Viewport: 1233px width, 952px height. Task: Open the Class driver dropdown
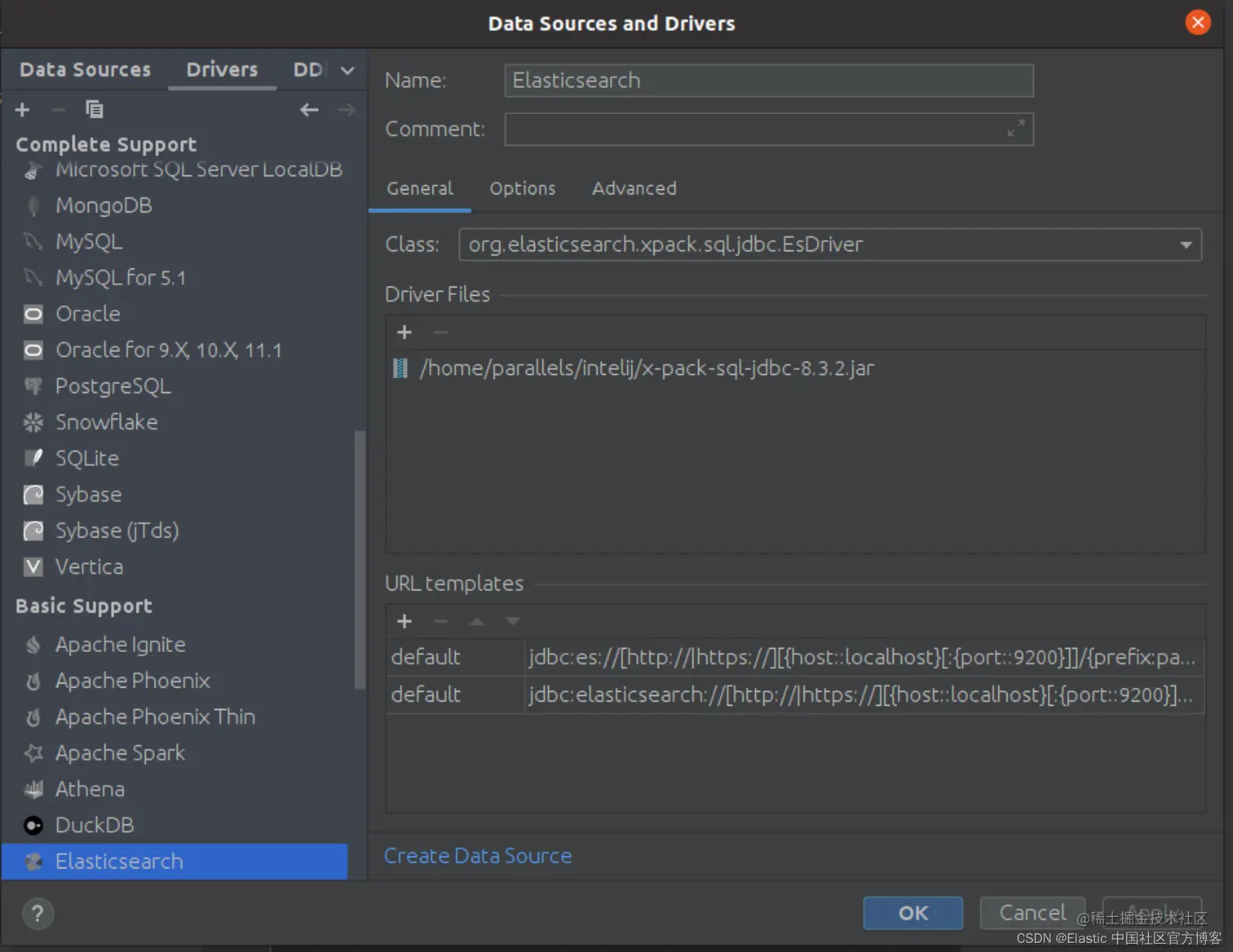click(x=1186, y=244)
